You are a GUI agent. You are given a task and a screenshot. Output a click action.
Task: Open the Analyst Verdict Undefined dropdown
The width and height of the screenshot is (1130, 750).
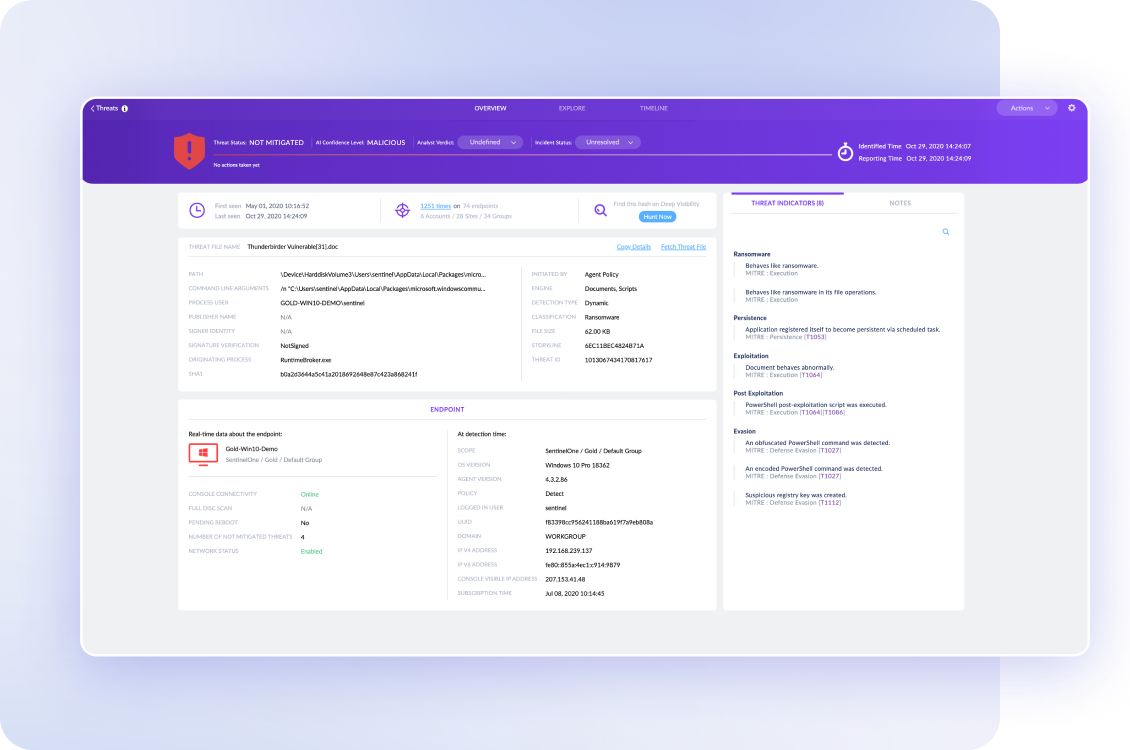coord(490,142)
